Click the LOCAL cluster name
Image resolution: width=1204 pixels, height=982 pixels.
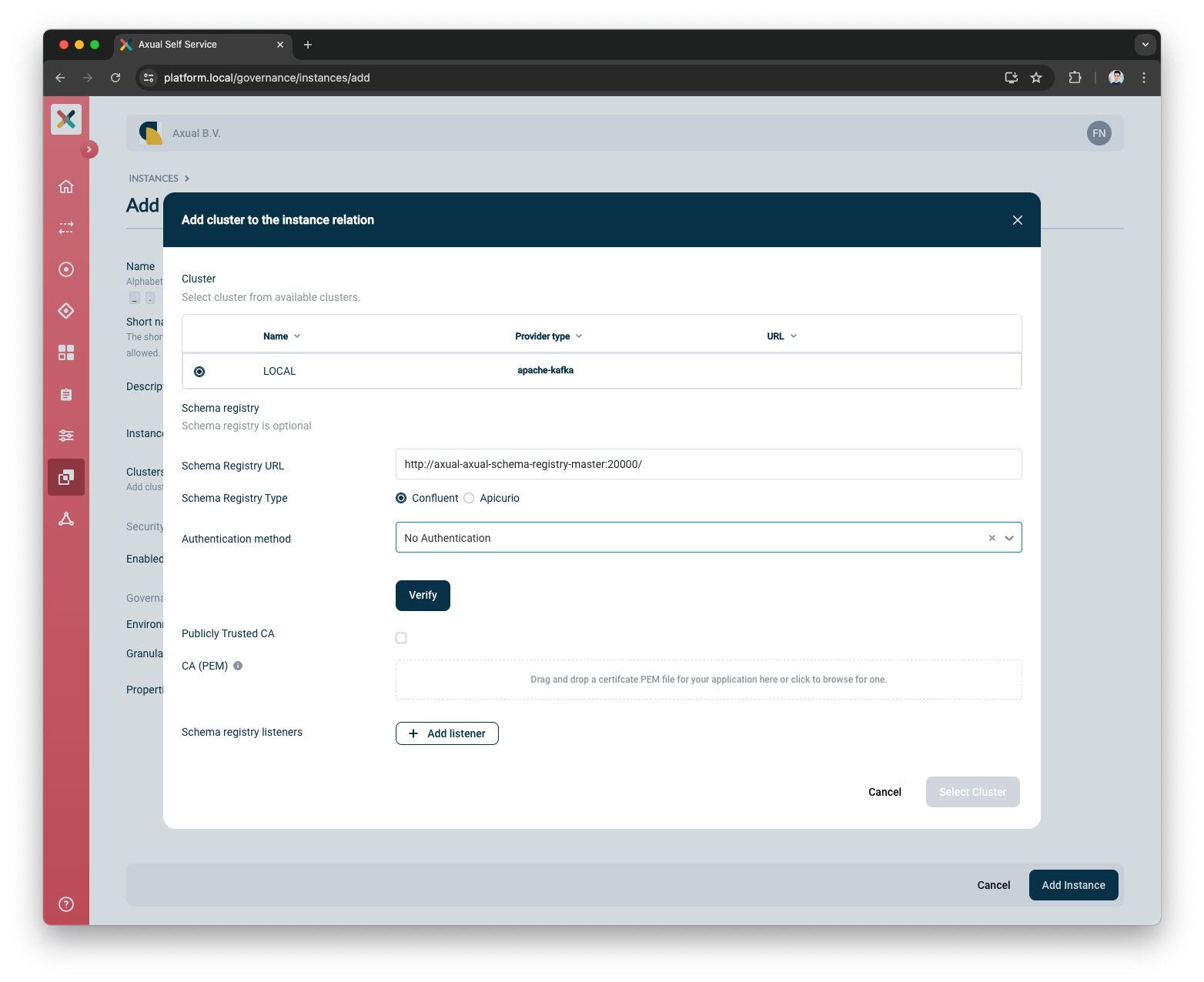pos(279,371)
